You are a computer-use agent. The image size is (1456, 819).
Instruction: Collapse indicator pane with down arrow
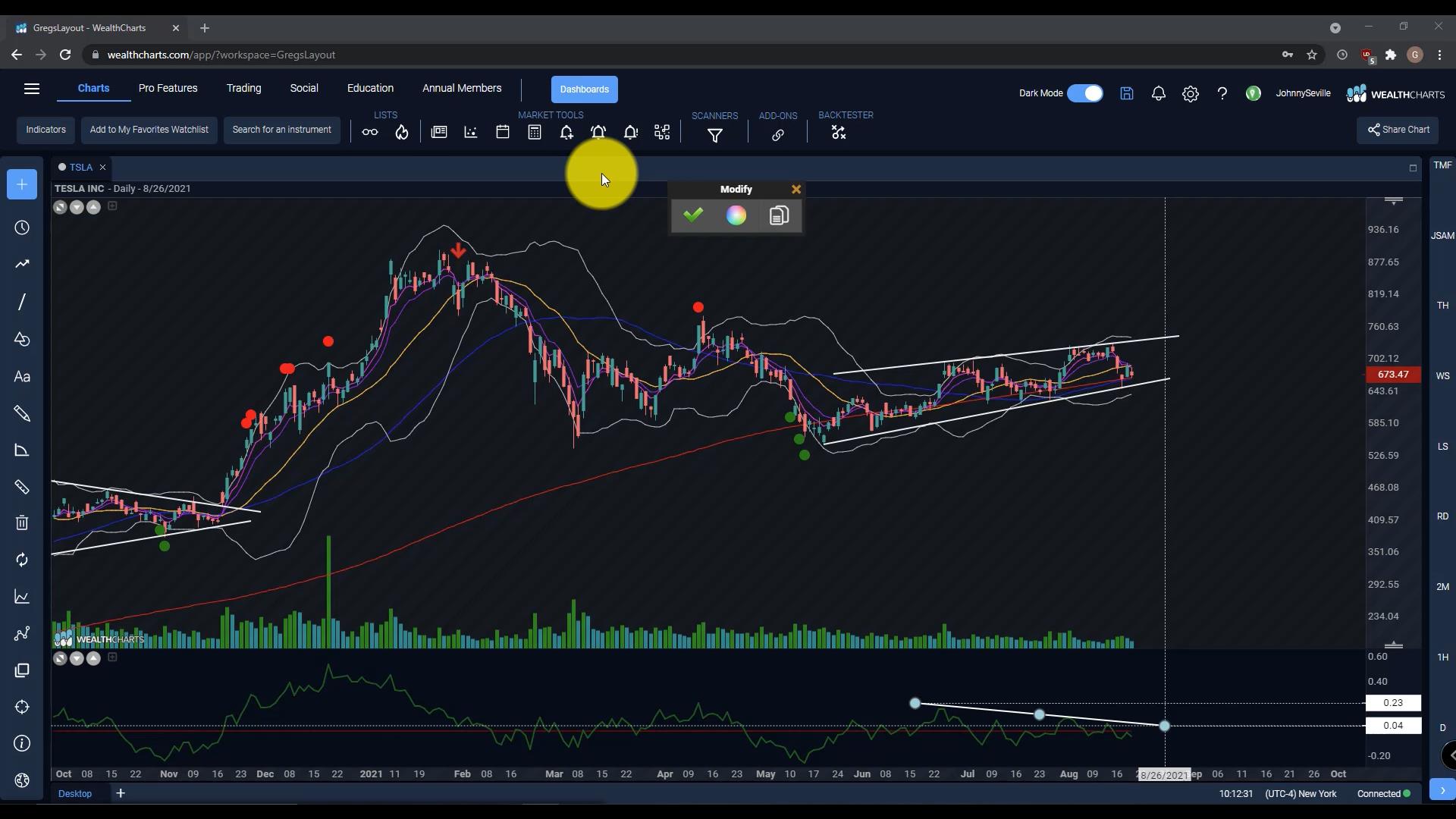pos(77,658)
